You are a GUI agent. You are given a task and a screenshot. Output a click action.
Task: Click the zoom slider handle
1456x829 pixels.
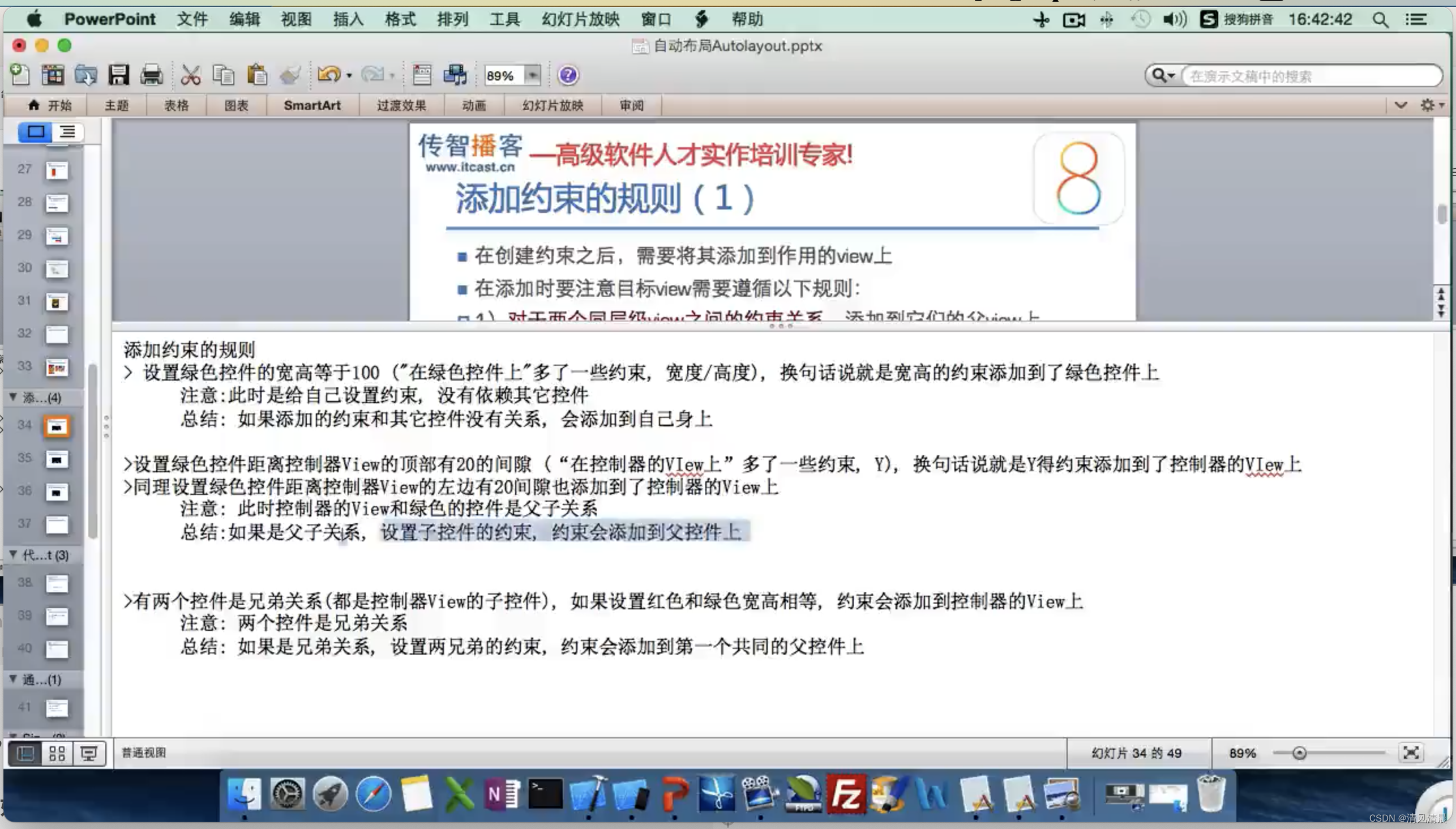[1299, 753]
